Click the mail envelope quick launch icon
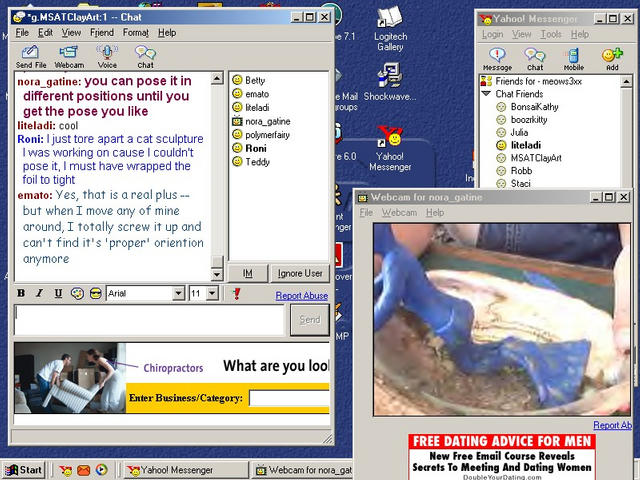The height and width of the screenshot is (480, 640). pos(84,470)
